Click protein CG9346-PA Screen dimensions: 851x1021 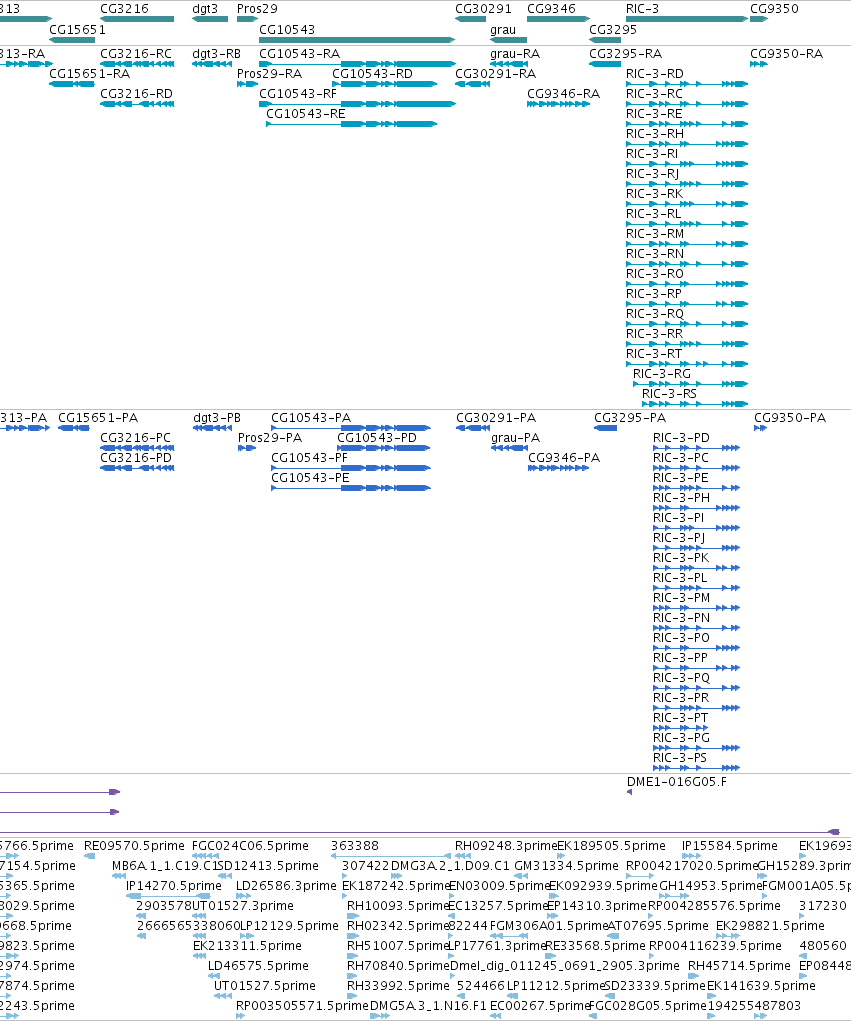coord(565,458)
